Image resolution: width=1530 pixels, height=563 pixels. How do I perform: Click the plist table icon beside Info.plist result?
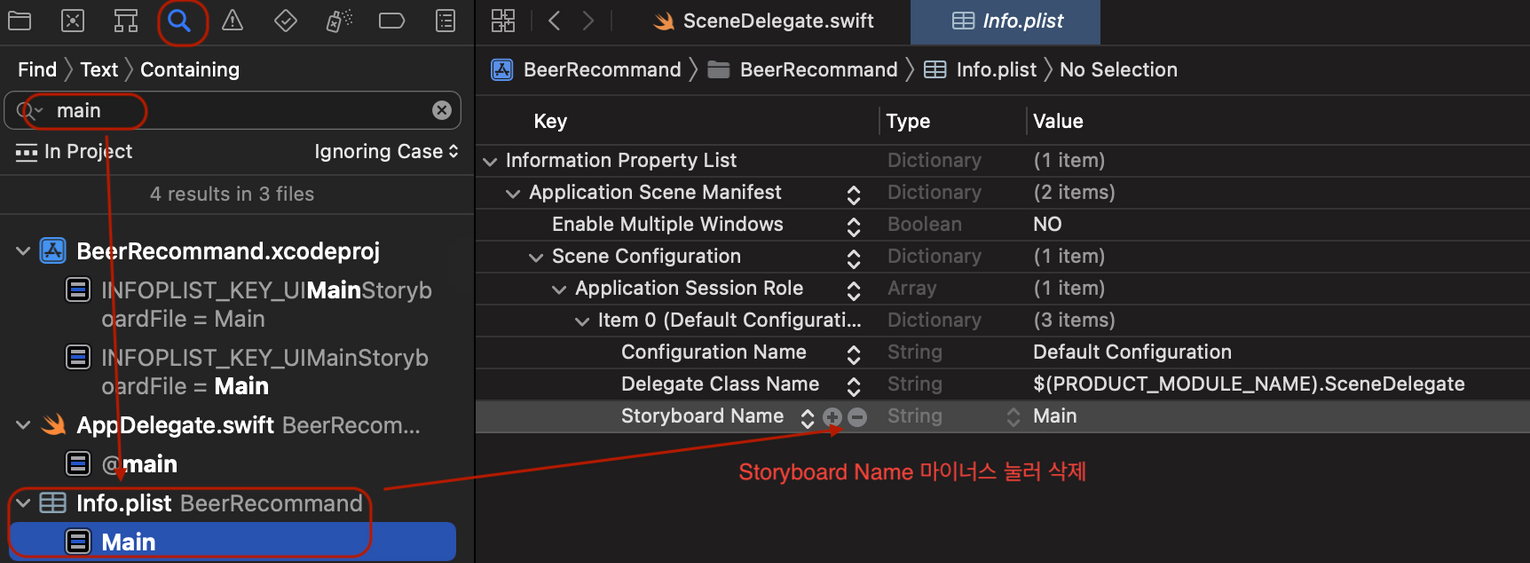point(53,503)
